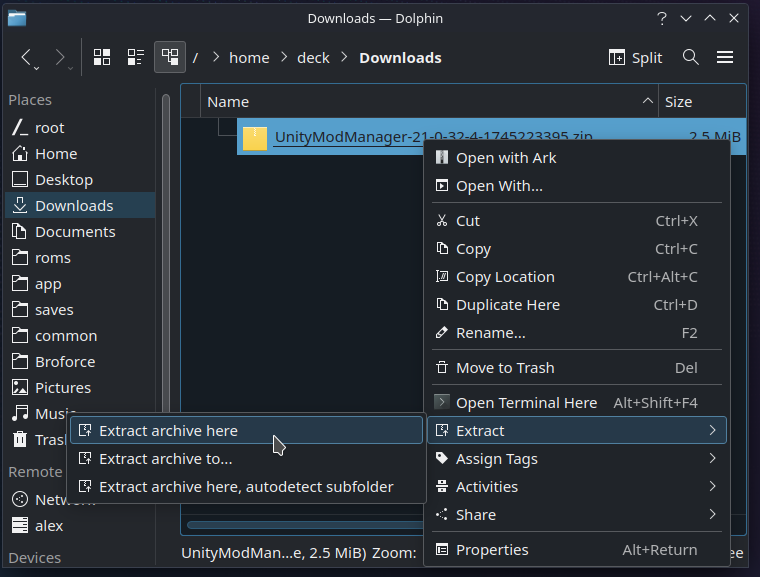The height and width of the screenshot is (577, 760).
Task: Click the Back navigation arrow
Action: tap(28, 58)
